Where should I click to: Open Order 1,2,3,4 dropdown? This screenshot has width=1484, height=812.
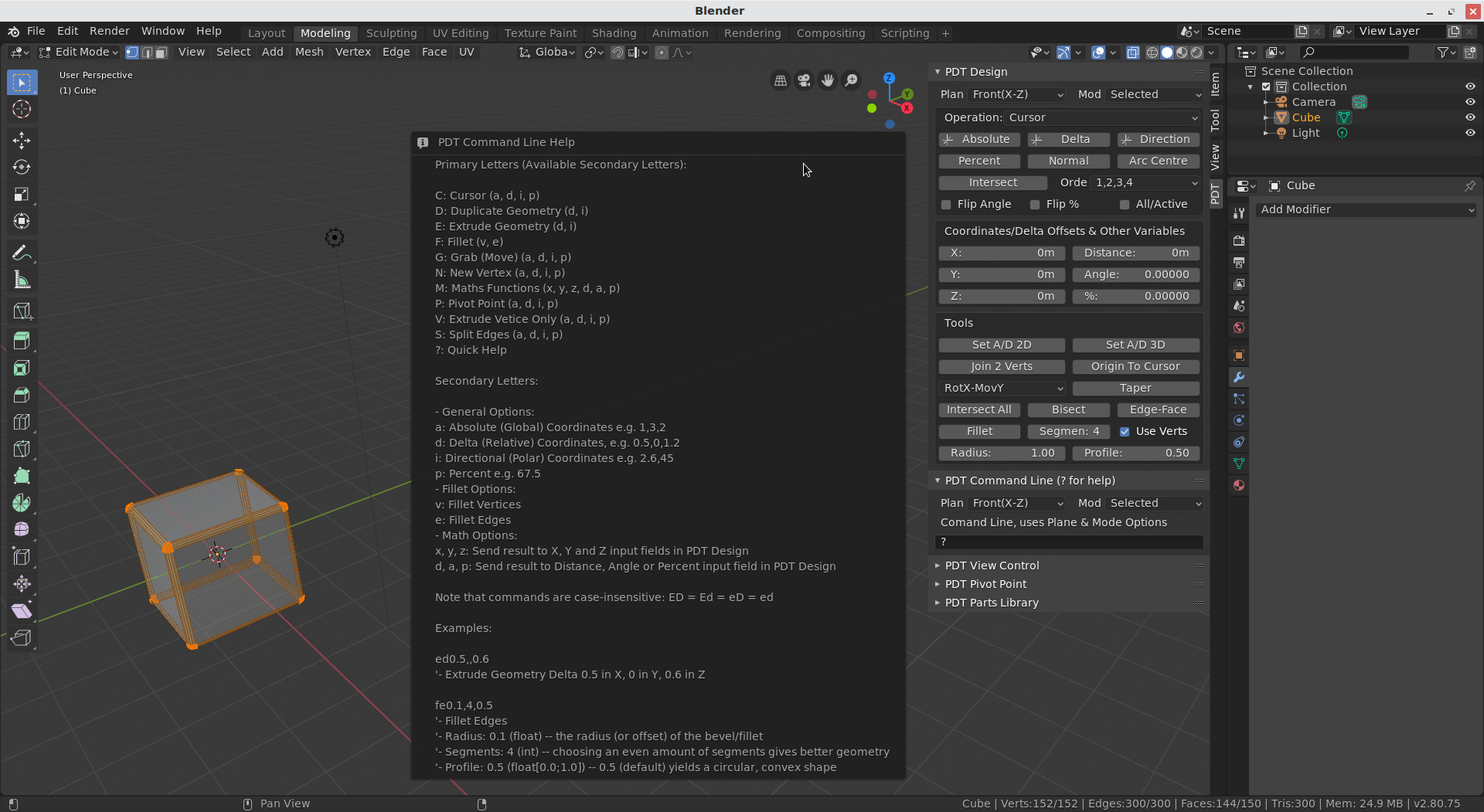[x=1145, y=182]
